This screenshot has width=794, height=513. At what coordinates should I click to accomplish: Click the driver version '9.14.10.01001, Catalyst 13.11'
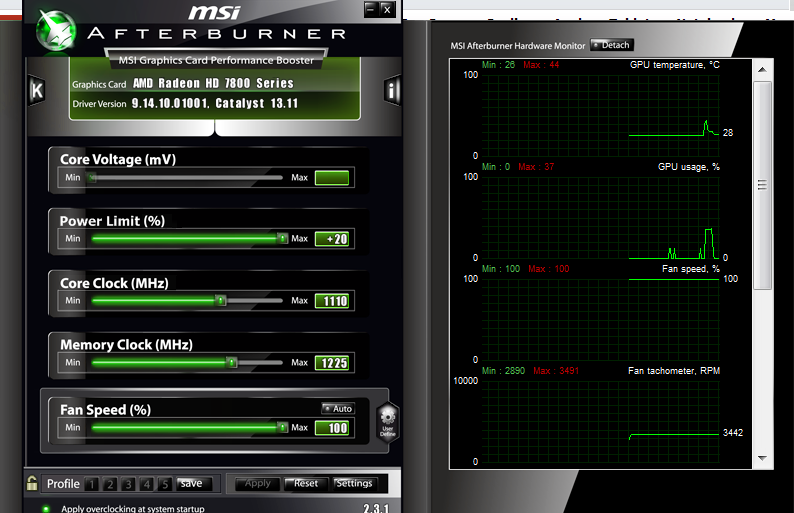coord(215,103)
